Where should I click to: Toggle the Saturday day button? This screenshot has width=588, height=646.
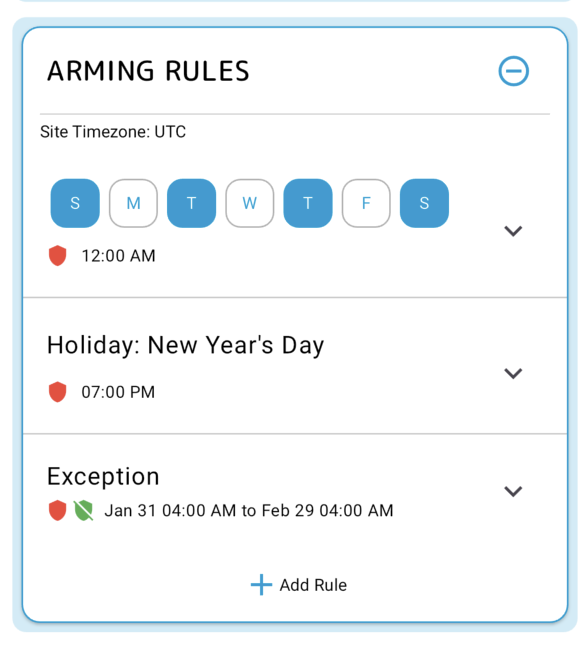(424, 203)
